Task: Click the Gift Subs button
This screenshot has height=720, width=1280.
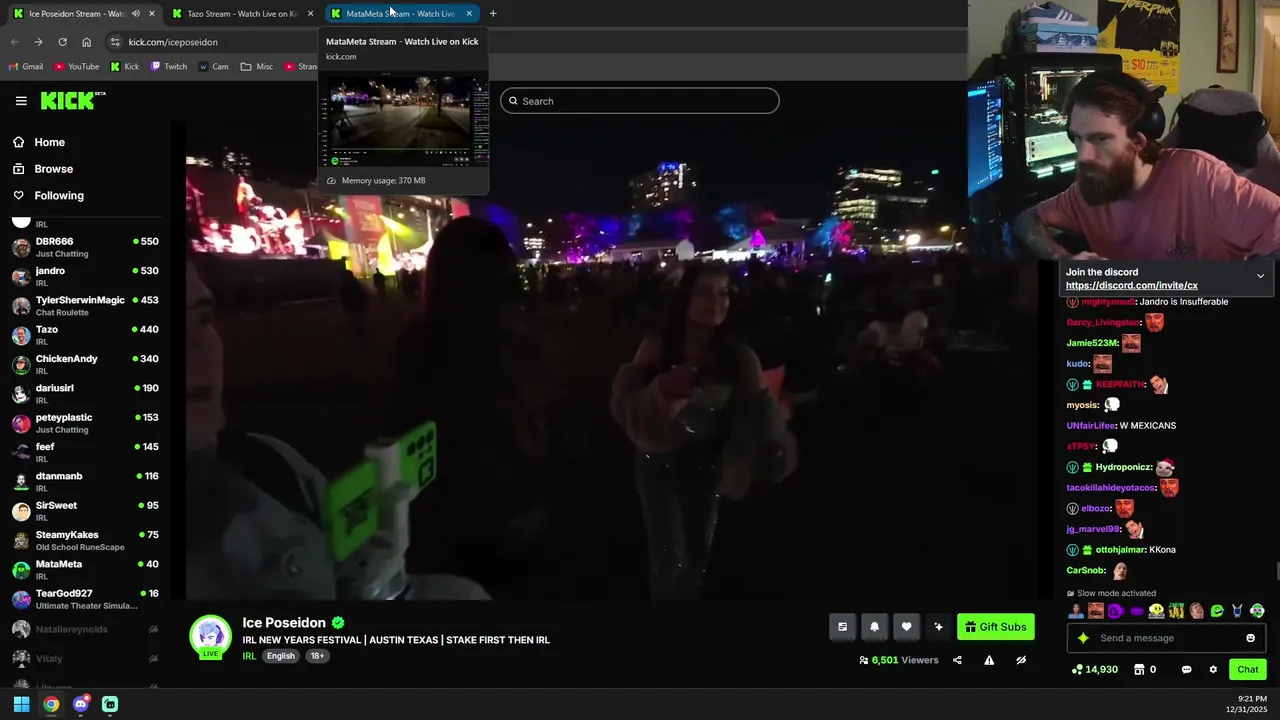Action: pyautogui.click(x=996, y=627)
